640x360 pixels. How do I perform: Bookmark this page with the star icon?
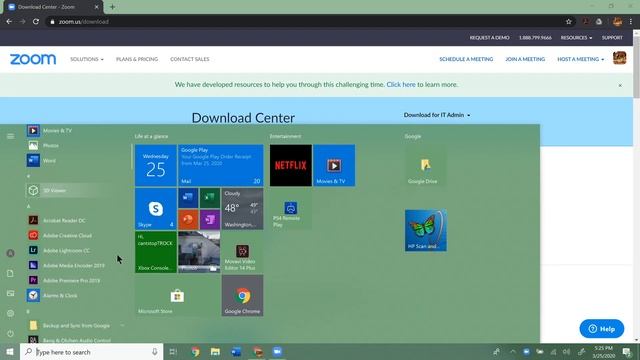click(569, 22)
